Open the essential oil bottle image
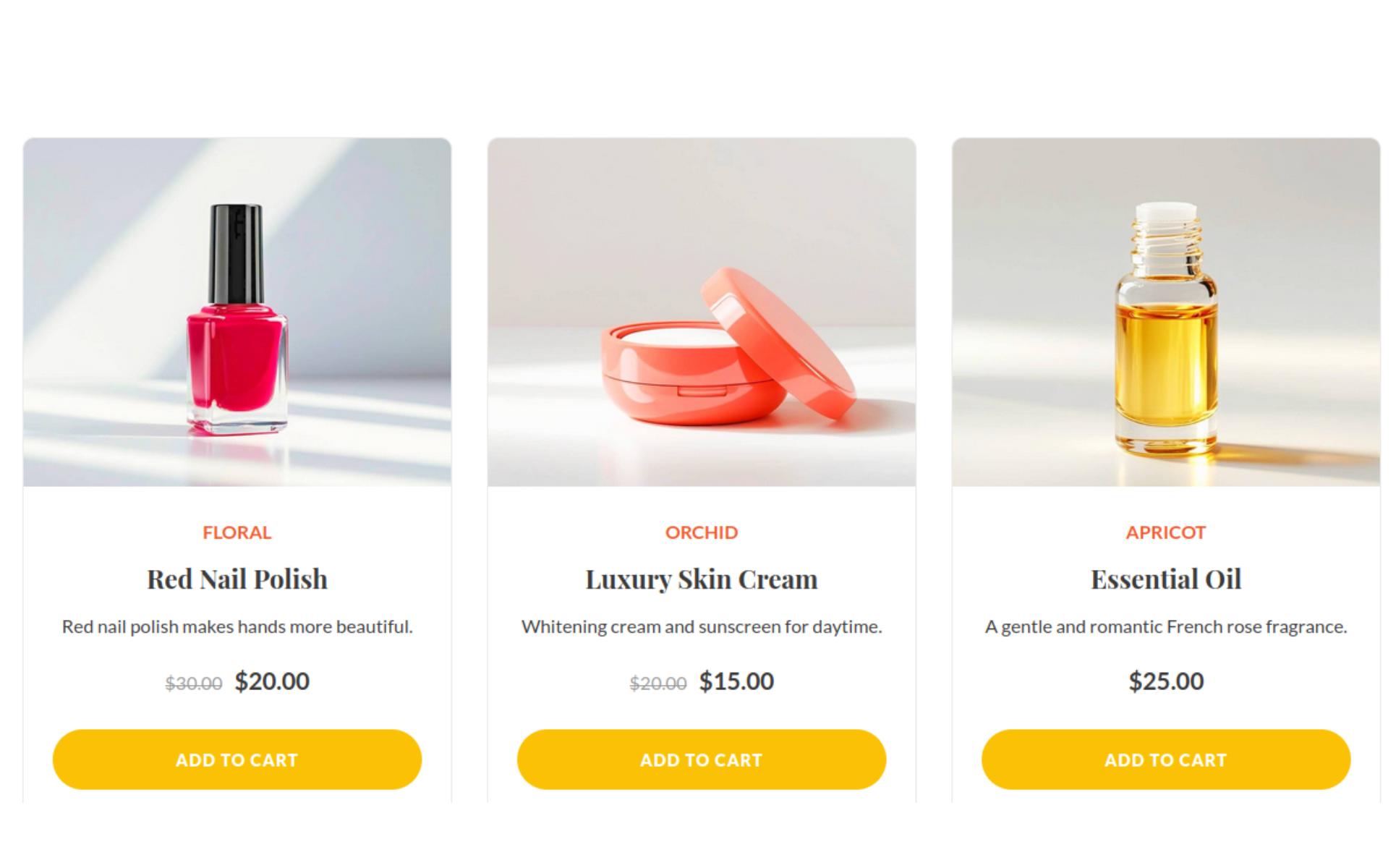Viewport: 1396px width, 868px height. (x=1166, y=312)
